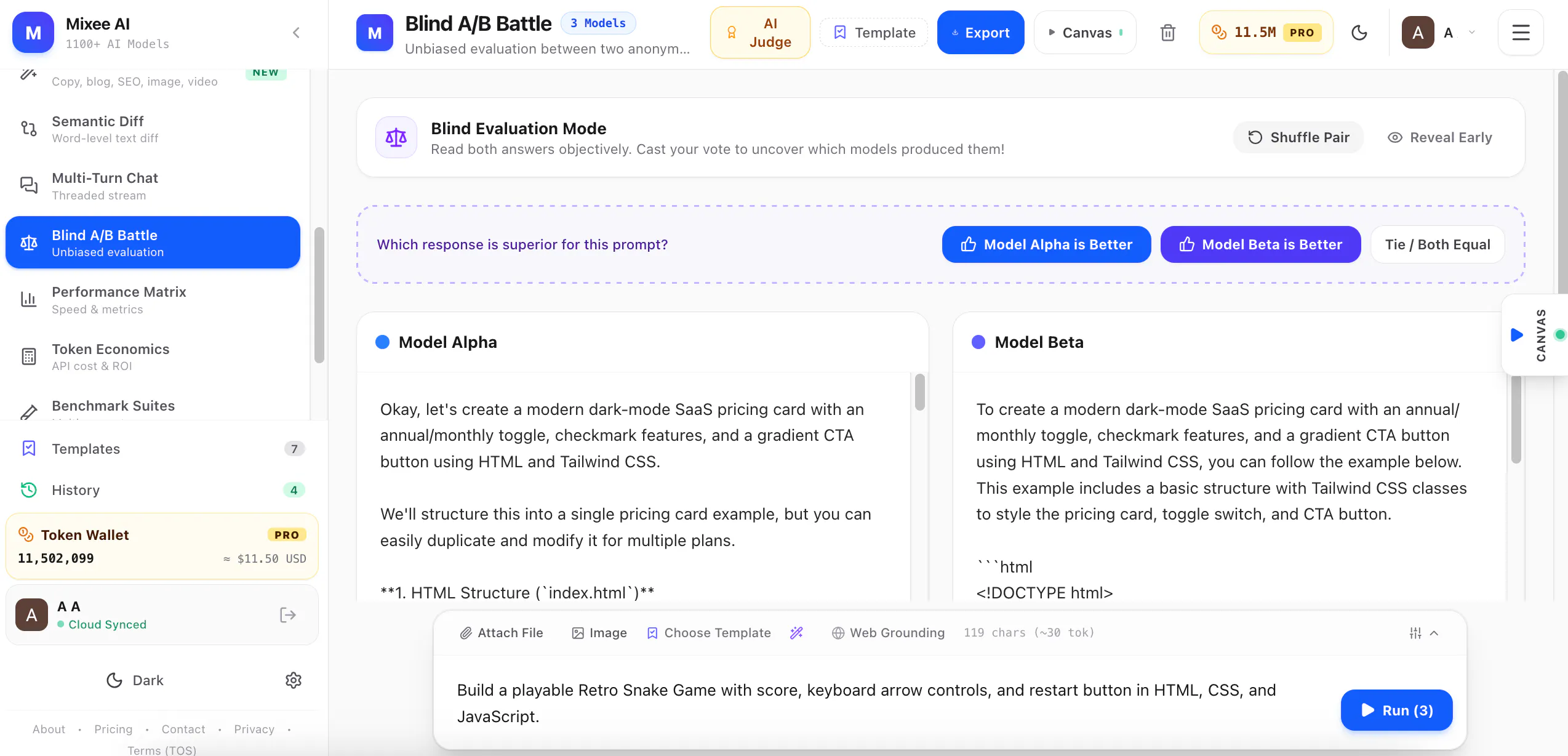Open the Contact footer link

pos(183,729)
